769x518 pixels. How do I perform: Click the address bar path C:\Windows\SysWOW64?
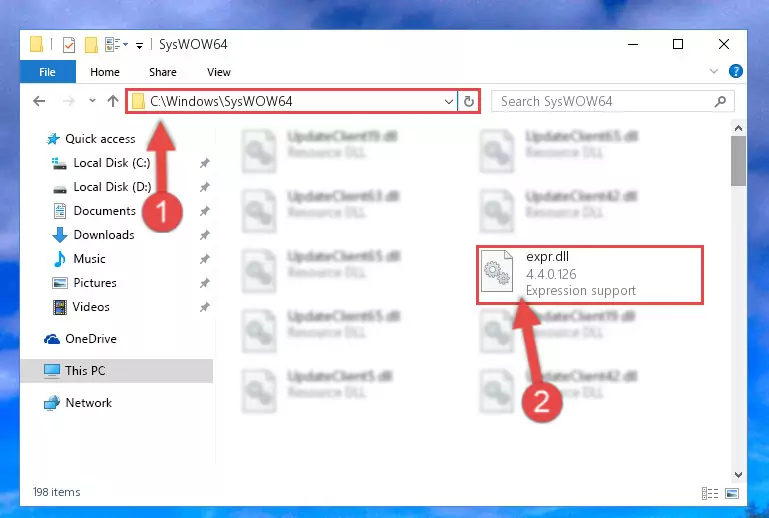(221, 101)
